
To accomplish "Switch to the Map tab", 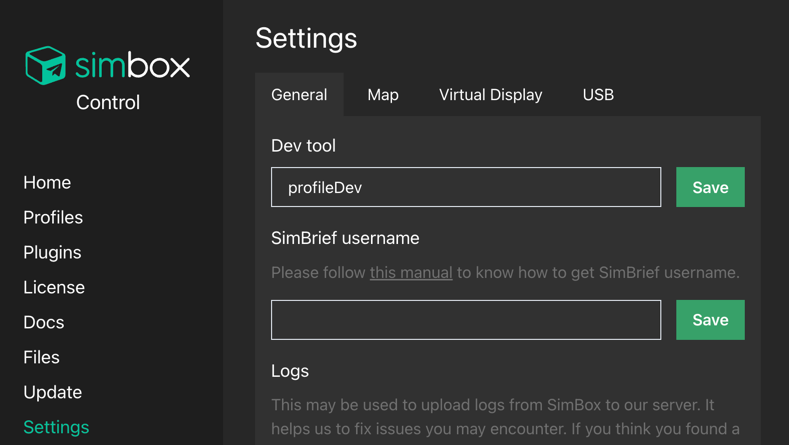I will click(383, 95).
